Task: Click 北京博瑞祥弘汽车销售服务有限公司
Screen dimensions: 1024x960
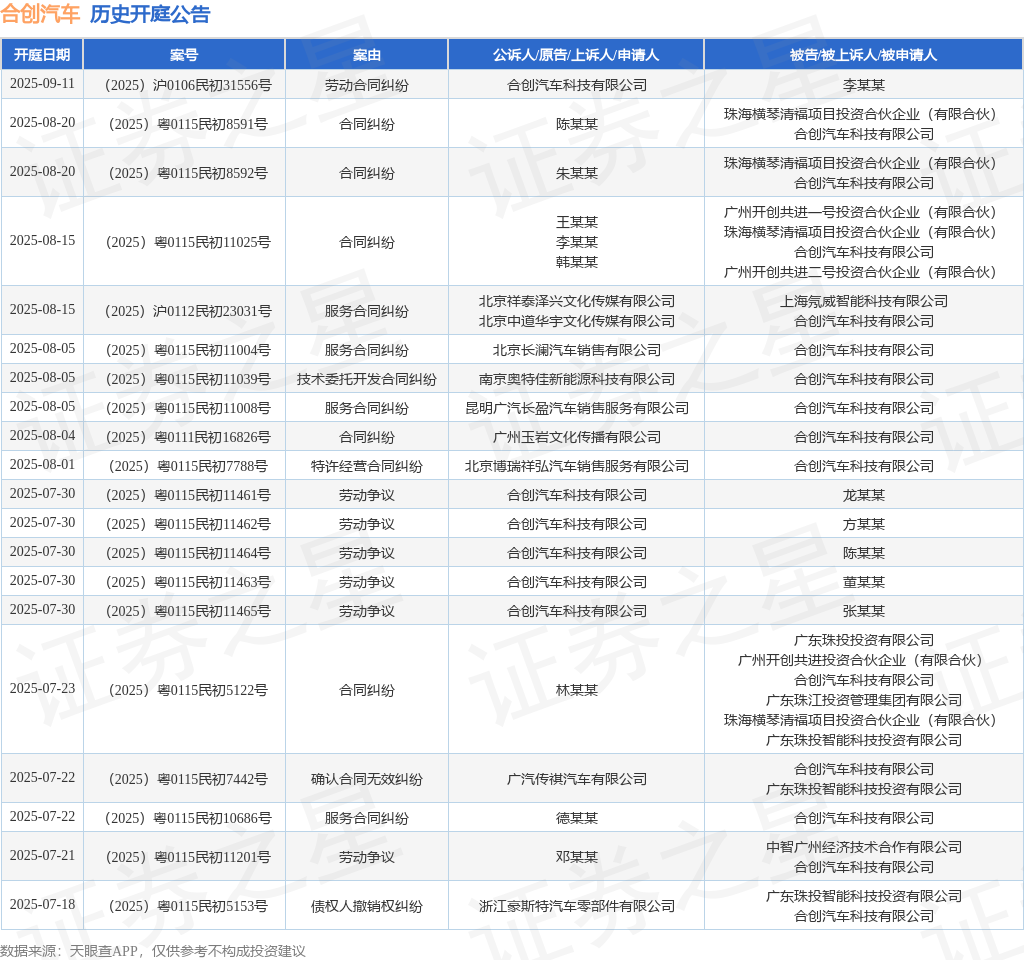Action: tap(577, 466)
